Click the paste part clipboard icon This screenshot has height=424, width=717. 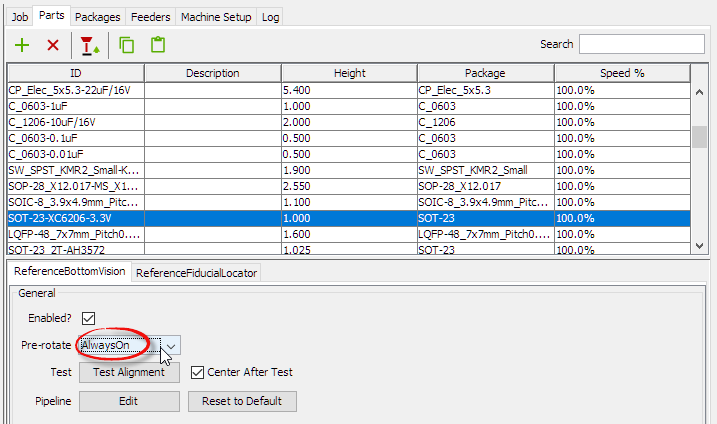tap(157, 45)
